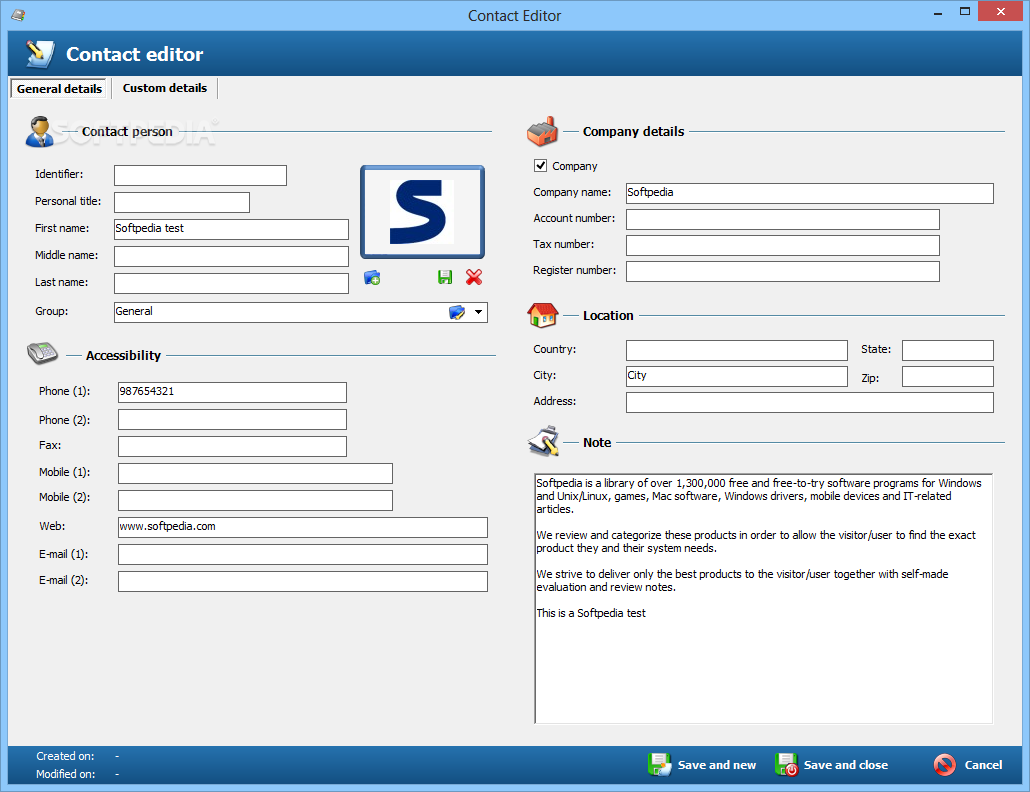Click the Address input field
Image resolution: width=1030 pixels, height=792 pixels.
(x=809, y=403)
